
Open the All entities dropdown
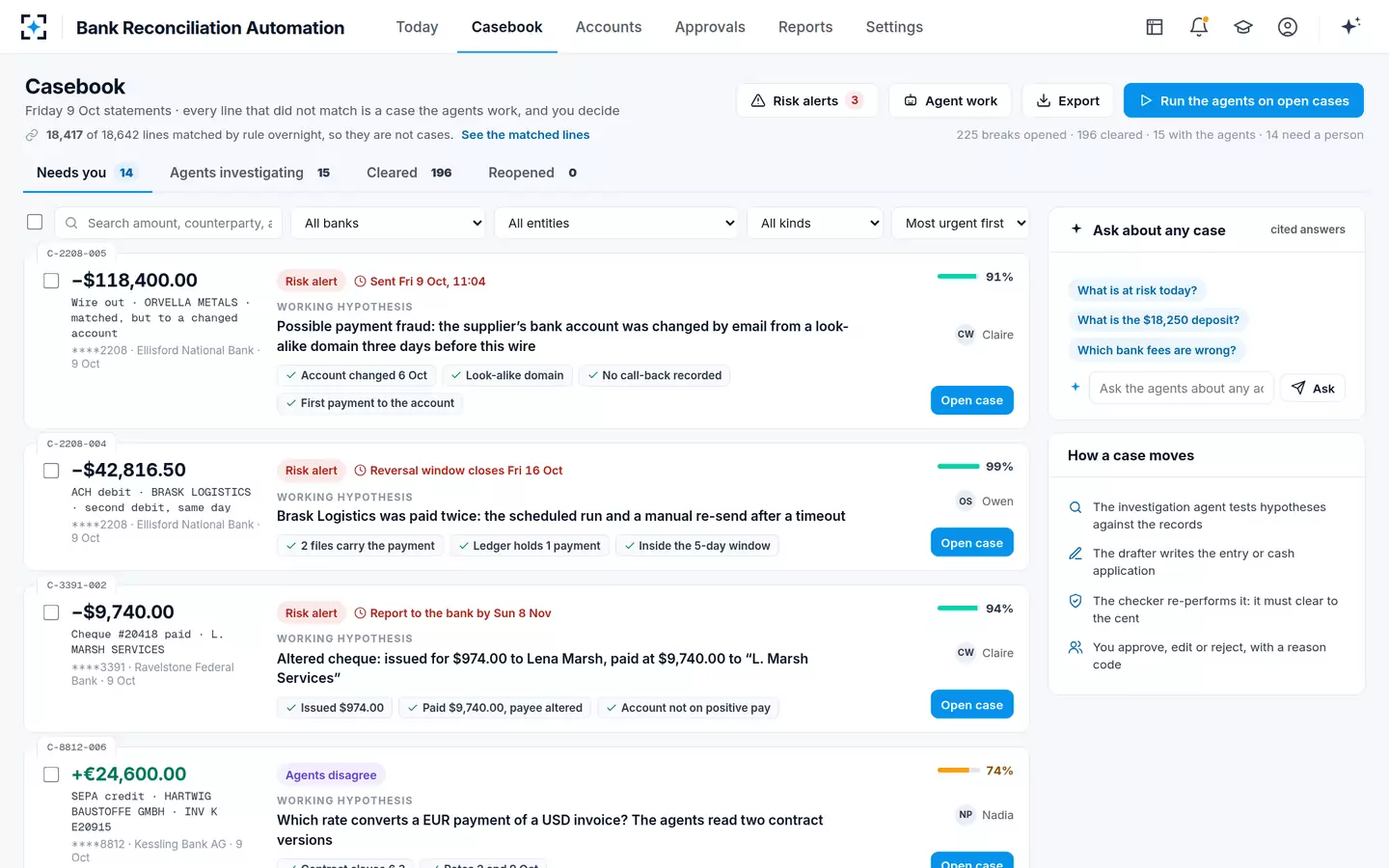(x=616, y=223)
